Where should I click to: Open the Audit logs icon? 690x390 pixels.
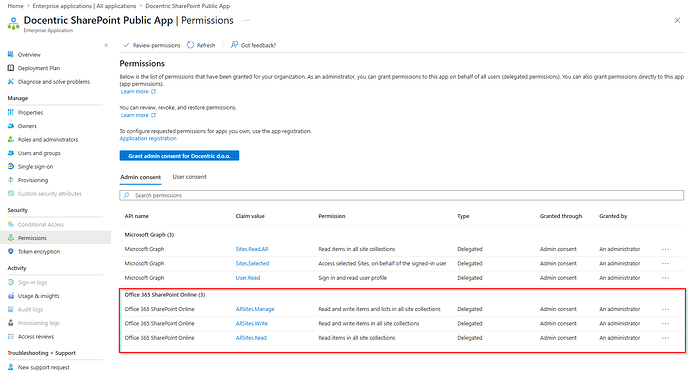11,309
